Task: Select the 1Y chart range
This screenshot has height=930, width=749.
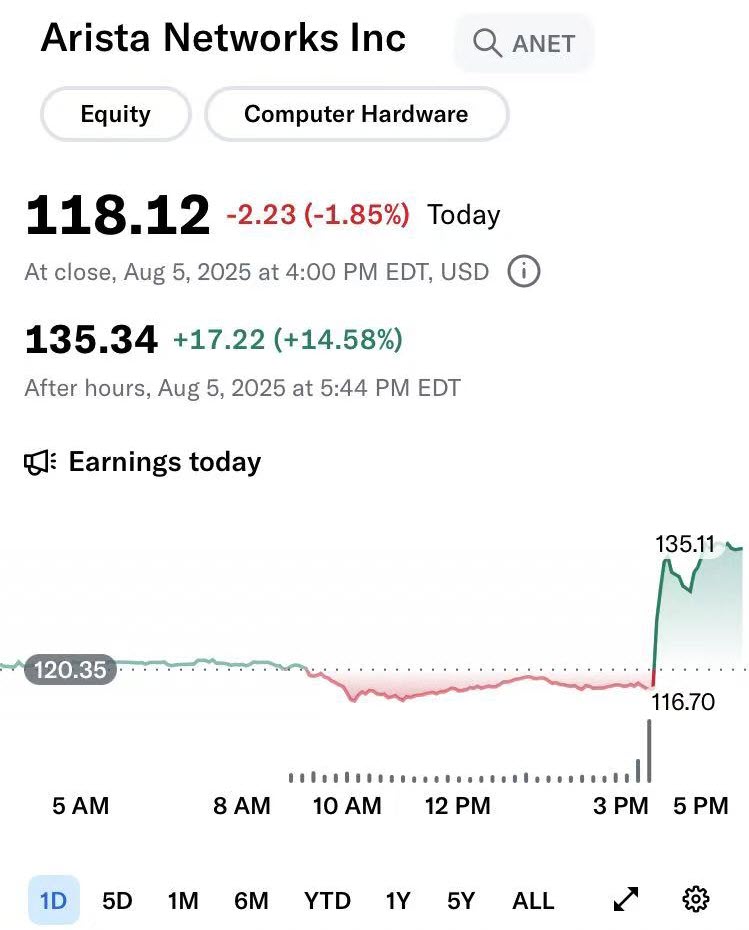Action: point(398,901)
